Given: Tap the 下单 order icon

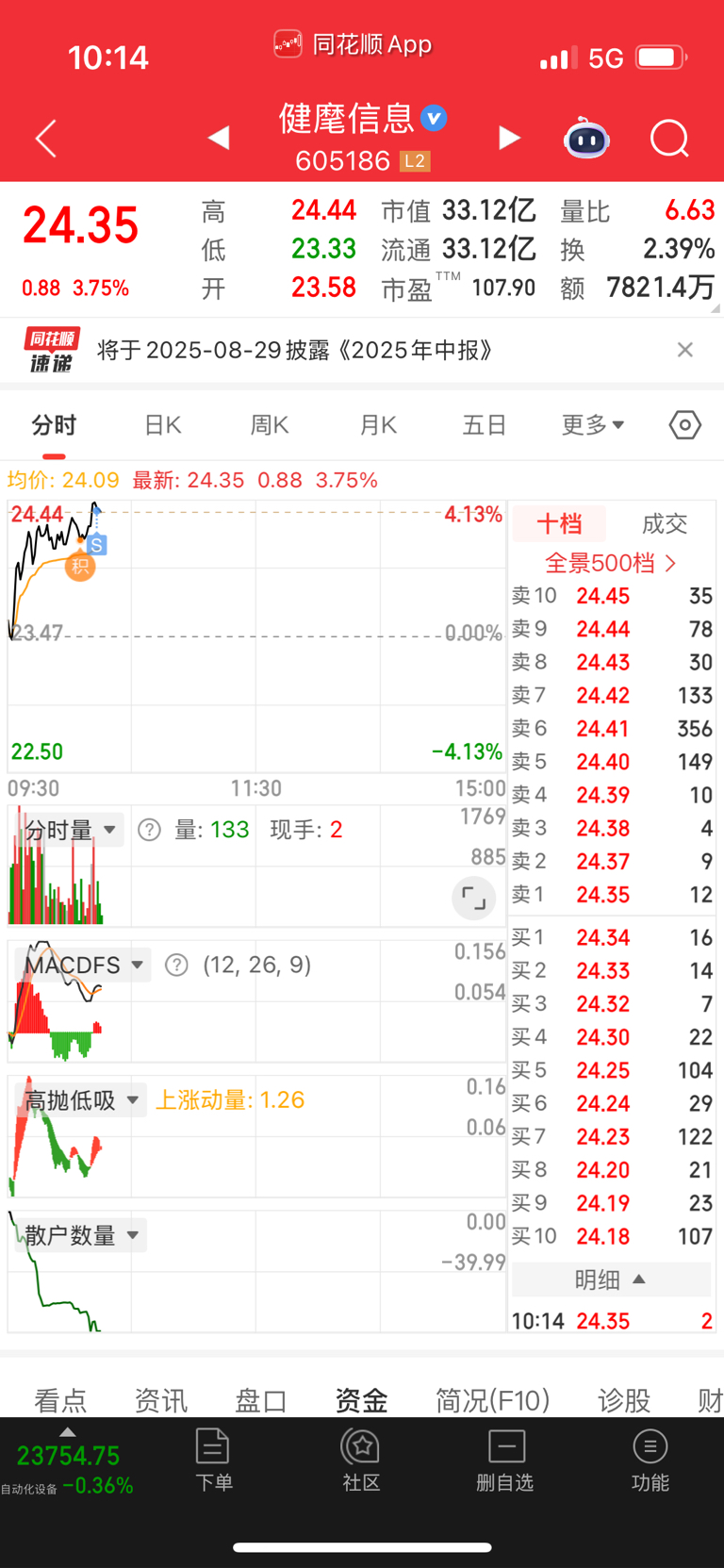Looking at the screenshot, I should tap(213, 1461).
